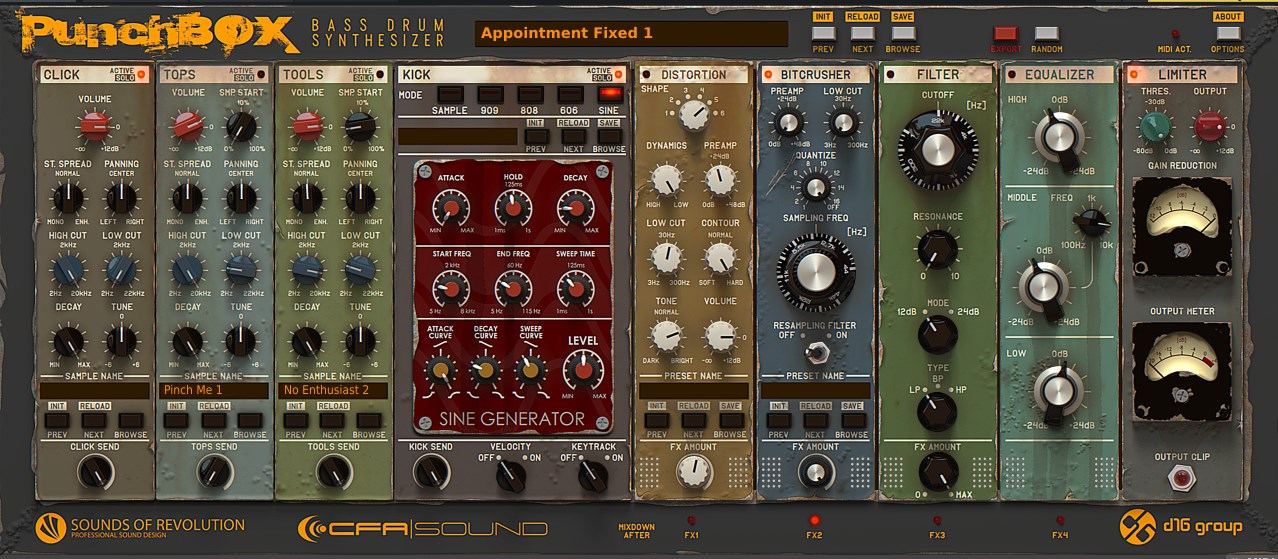
Task: Toggle the Bitcrusher module power LED
Action: (768, 74)
